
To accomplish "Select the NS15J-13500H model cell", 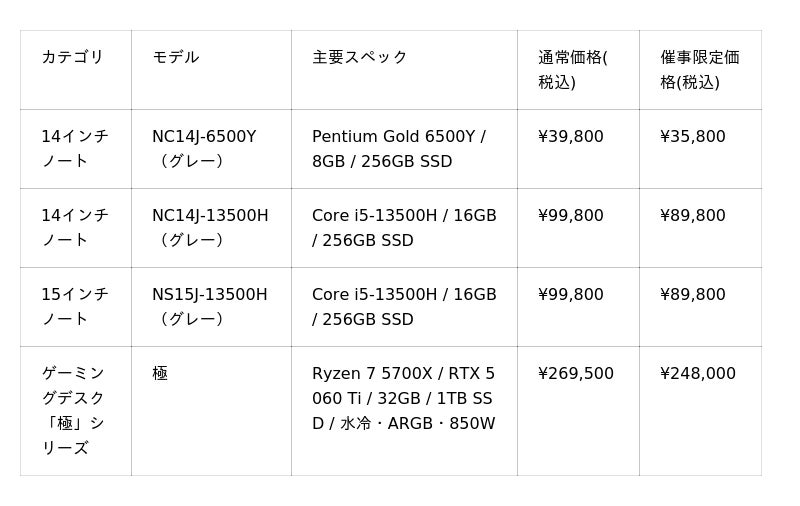I will point(210,307).
